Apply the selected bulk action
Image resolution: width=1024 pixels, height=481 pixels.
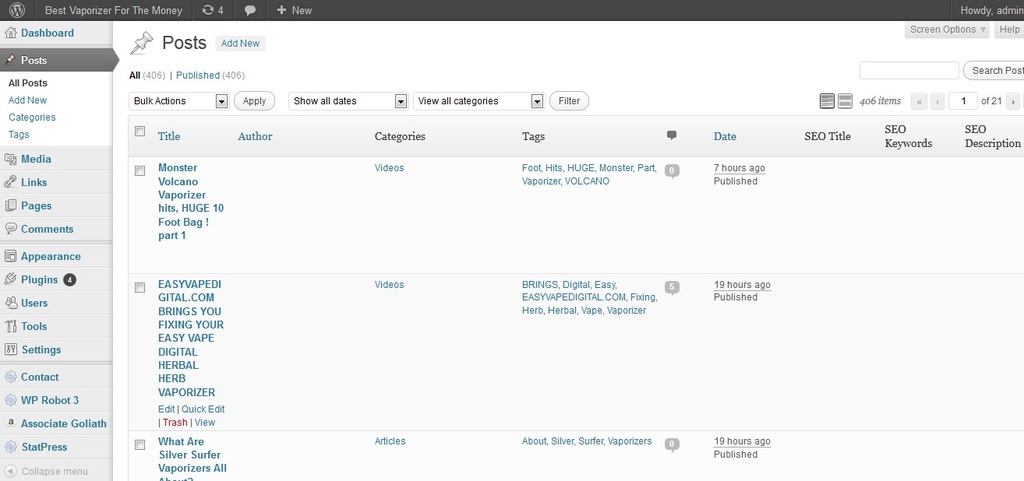click(254, 101)
